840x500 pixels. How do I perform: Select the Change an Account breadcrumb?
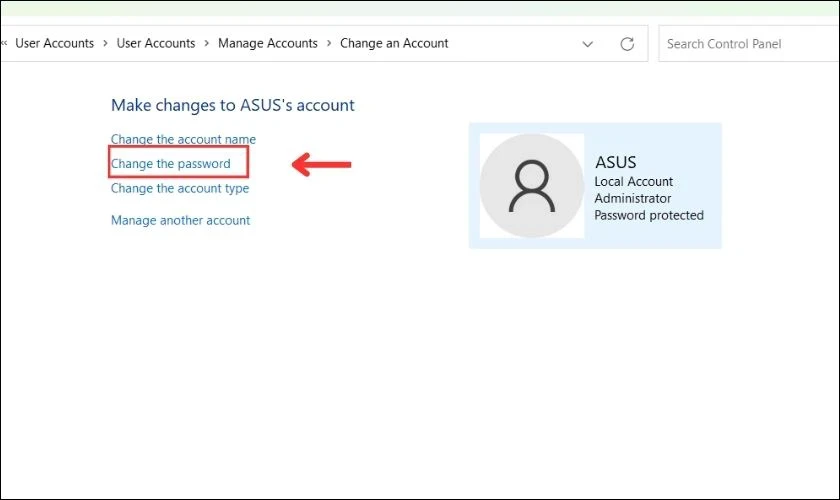click(394, 43)
